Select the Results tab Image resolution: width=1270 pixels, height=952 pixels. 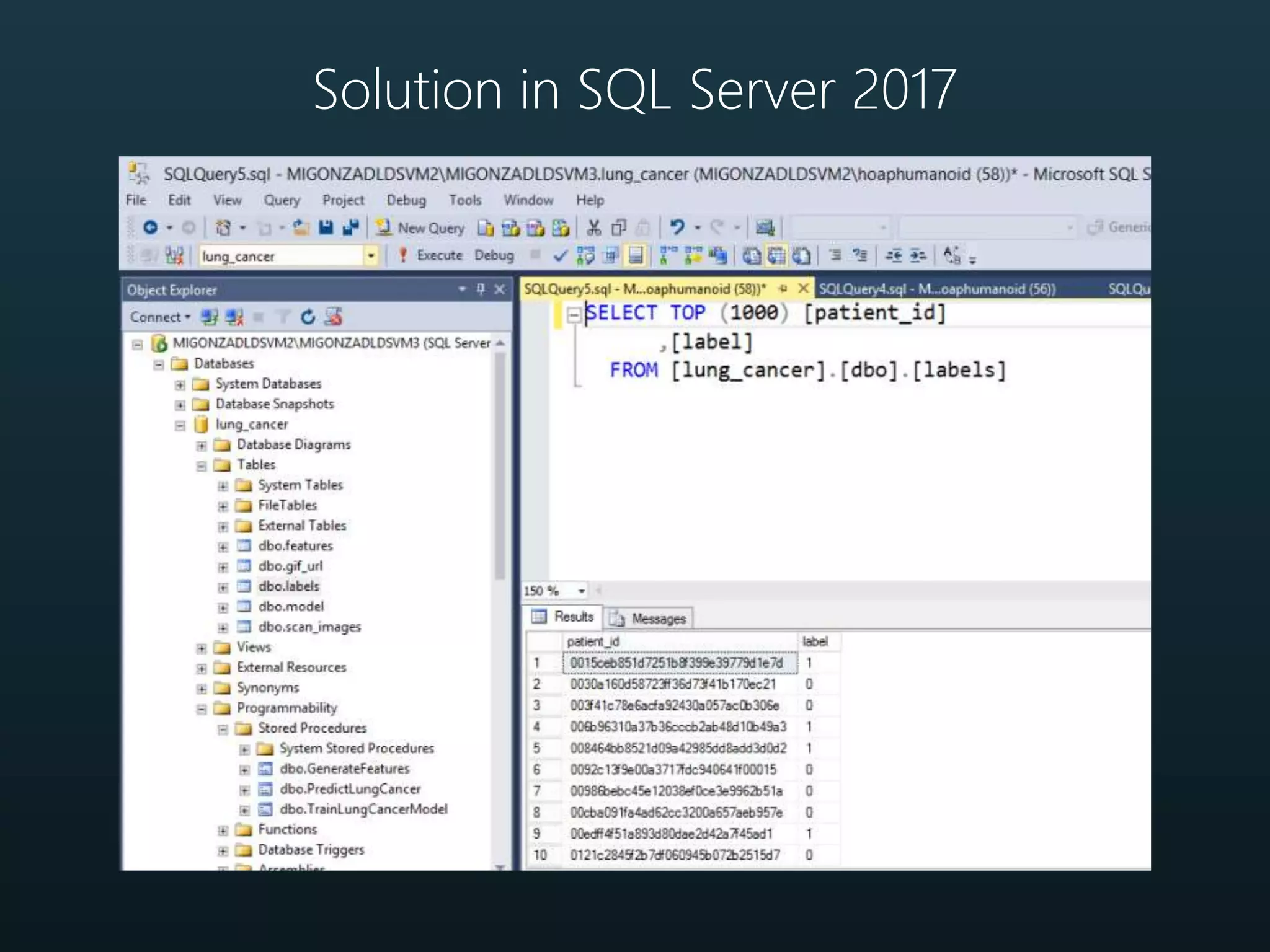tap(564, 617)
